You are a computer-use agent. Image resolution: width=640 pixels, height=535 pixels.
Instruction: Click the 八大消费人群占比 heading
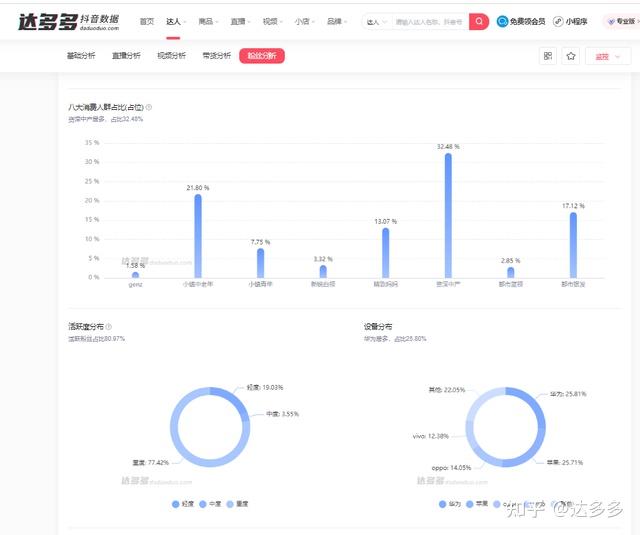pos(106,107)
